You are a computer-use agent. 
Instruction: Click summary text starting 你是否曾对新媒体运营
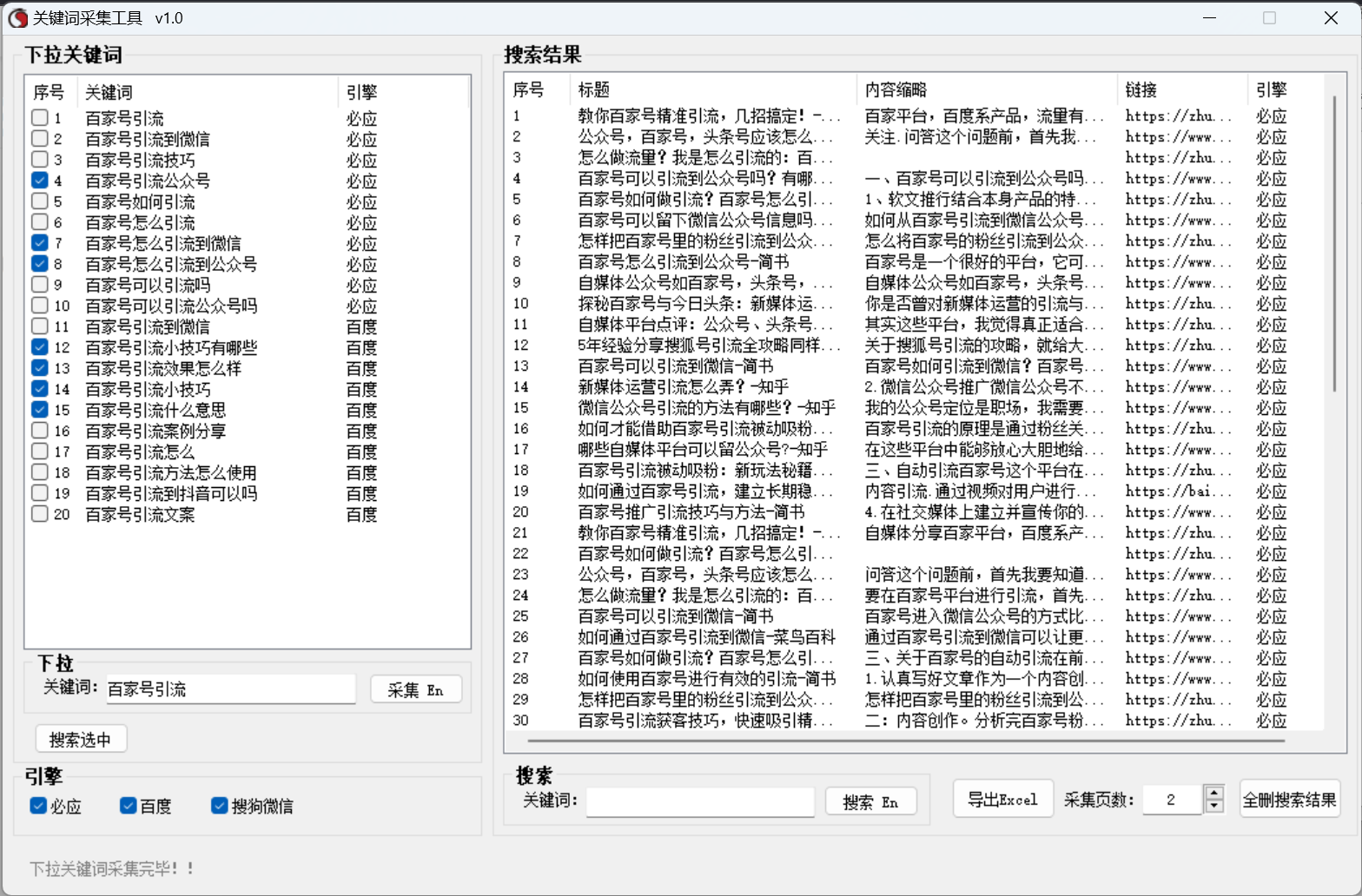click(x=985, y=303)
